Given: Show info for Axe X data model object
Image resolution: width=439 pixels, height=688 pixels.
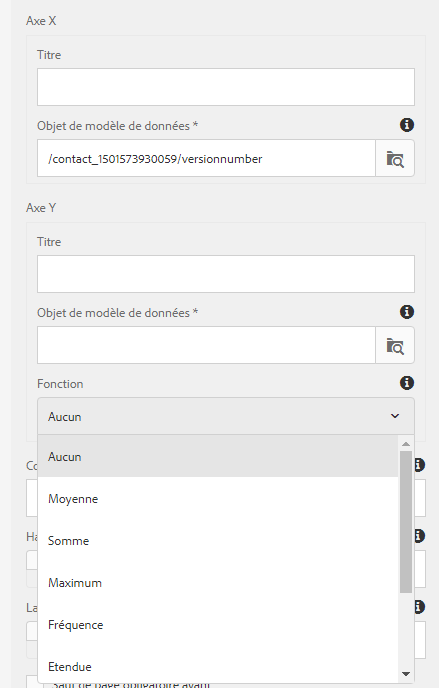Looking at the screenshot, I should click(407, 125).
